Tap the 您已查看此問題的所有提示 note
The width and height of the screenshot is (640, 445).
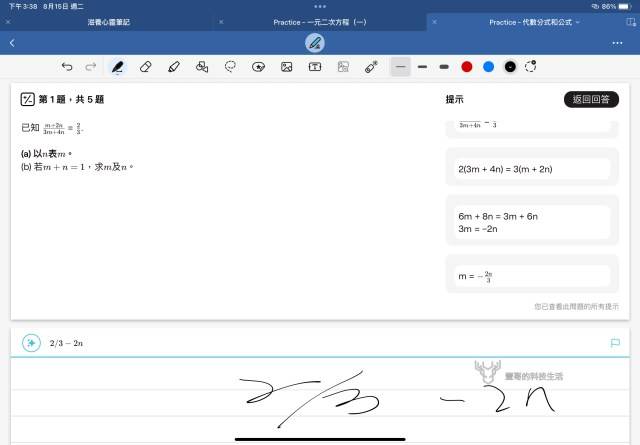point(576,306)
